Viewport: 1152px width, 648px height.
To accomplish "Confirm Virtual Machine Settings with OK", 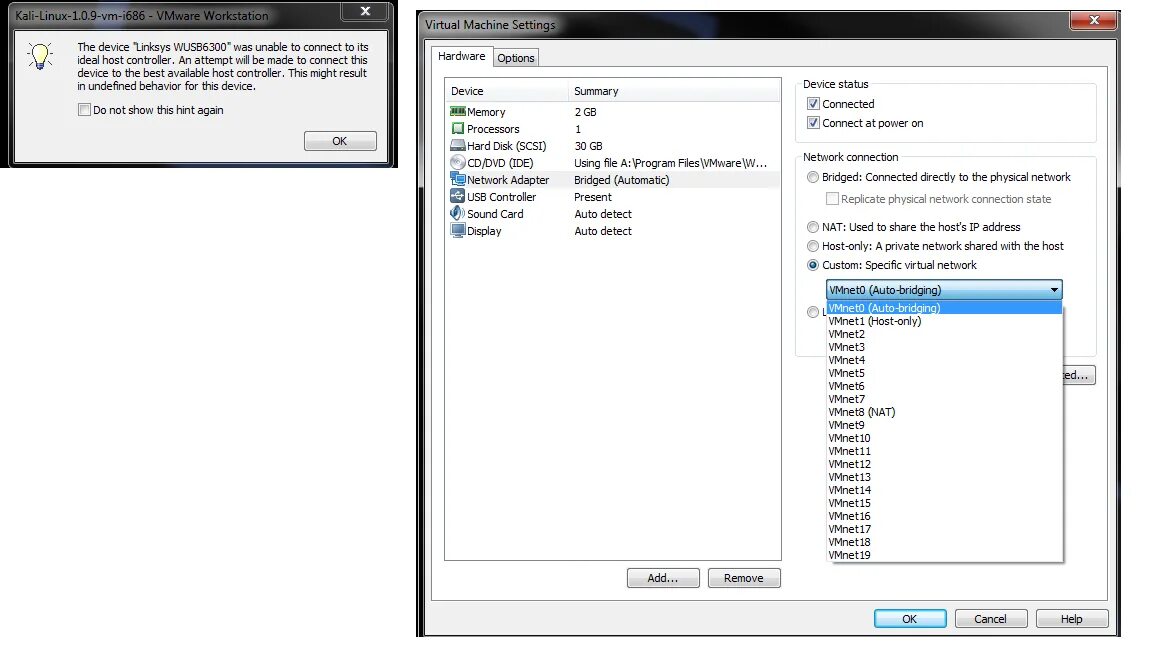I will pos(910,619).
